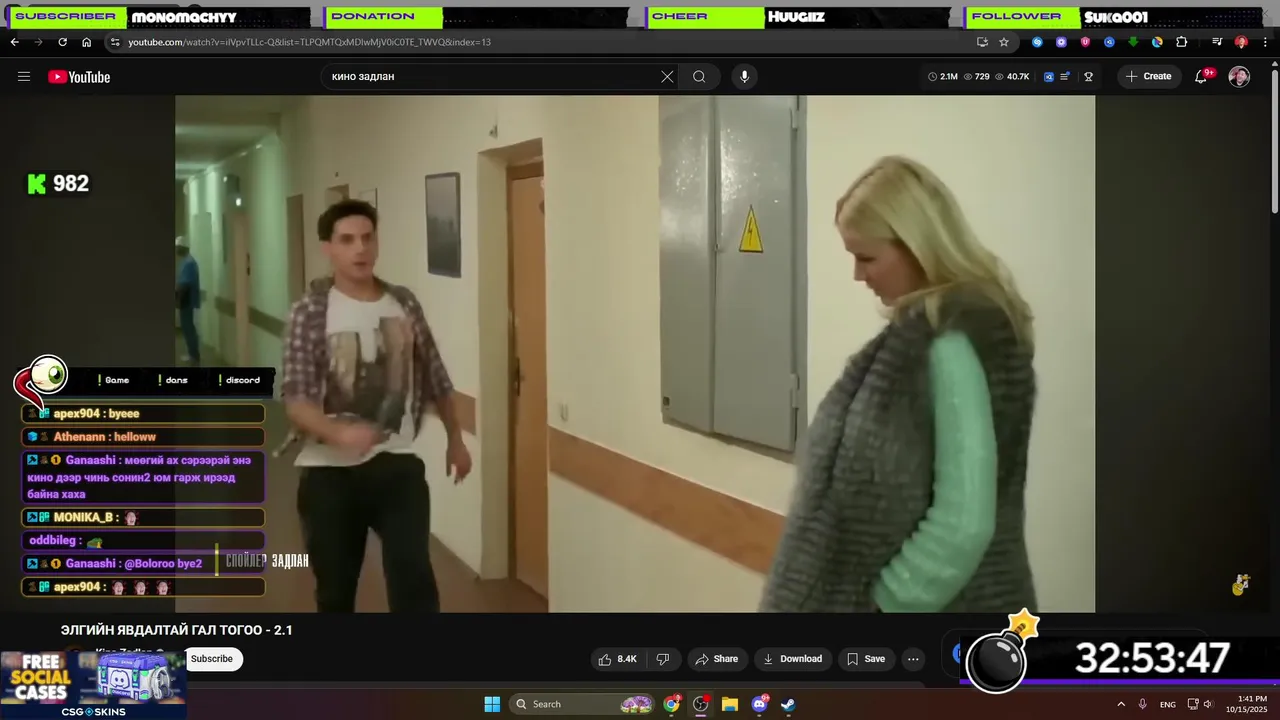Open the browser three-dot menu

pos(1265,42)
